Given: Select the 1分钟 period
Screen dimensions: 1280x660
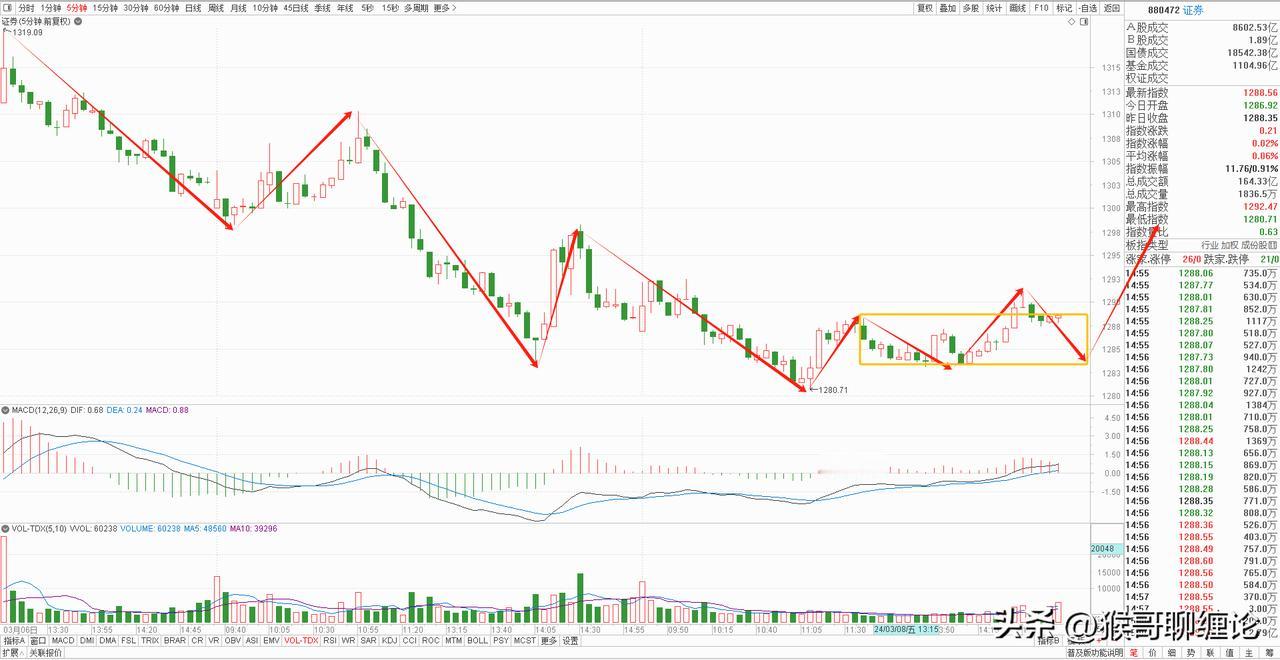Looking at the screenshot, I should point(51,8).
